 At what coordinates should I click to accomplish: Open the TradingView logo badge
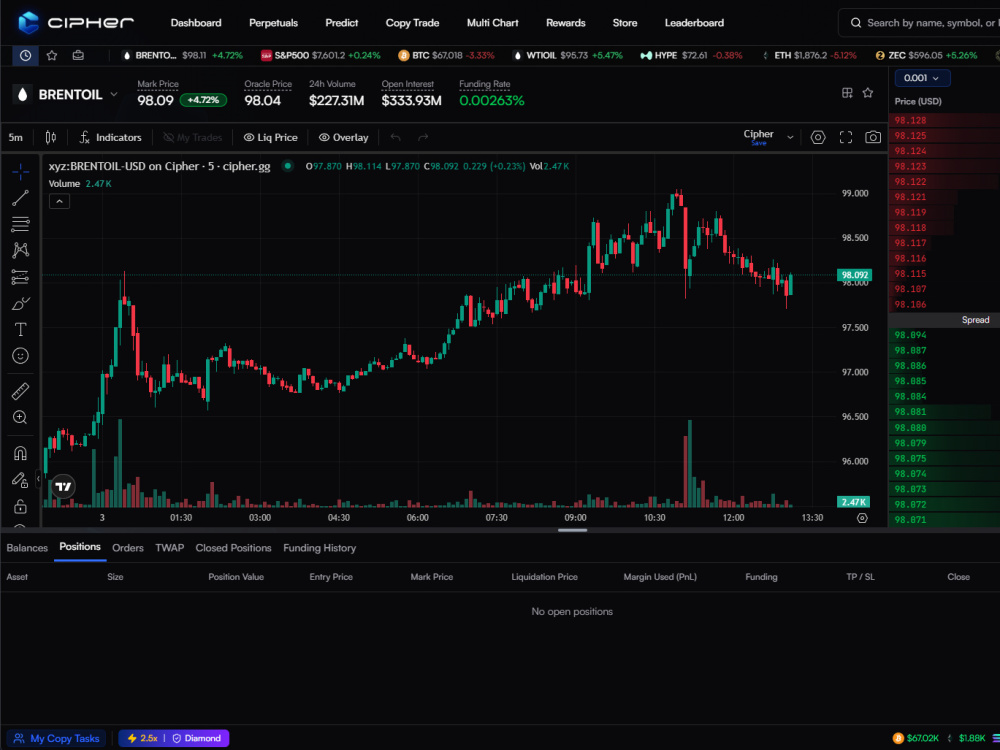(63, 487)
